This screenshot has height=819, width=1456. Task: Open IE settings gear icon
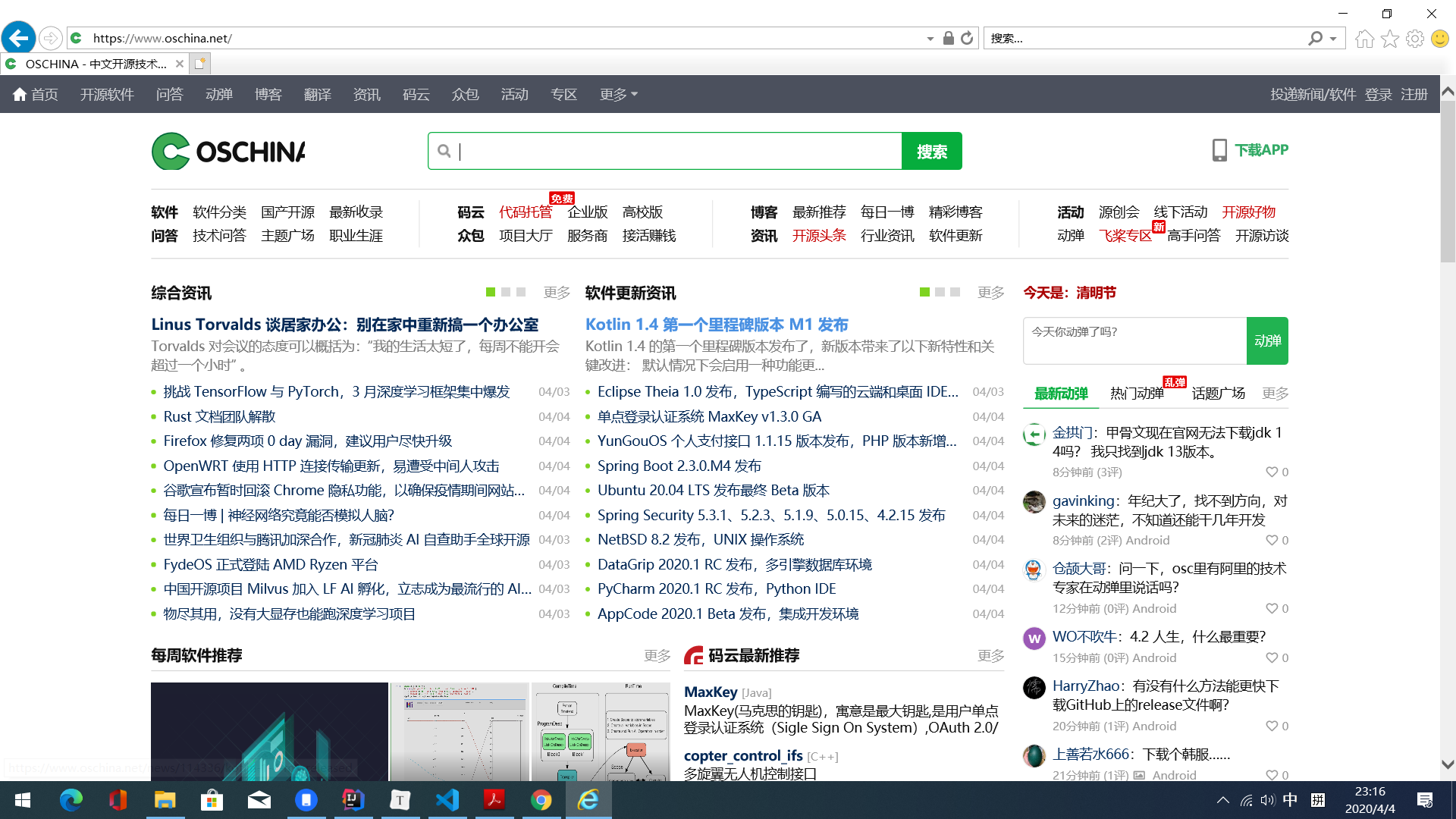1414,39
